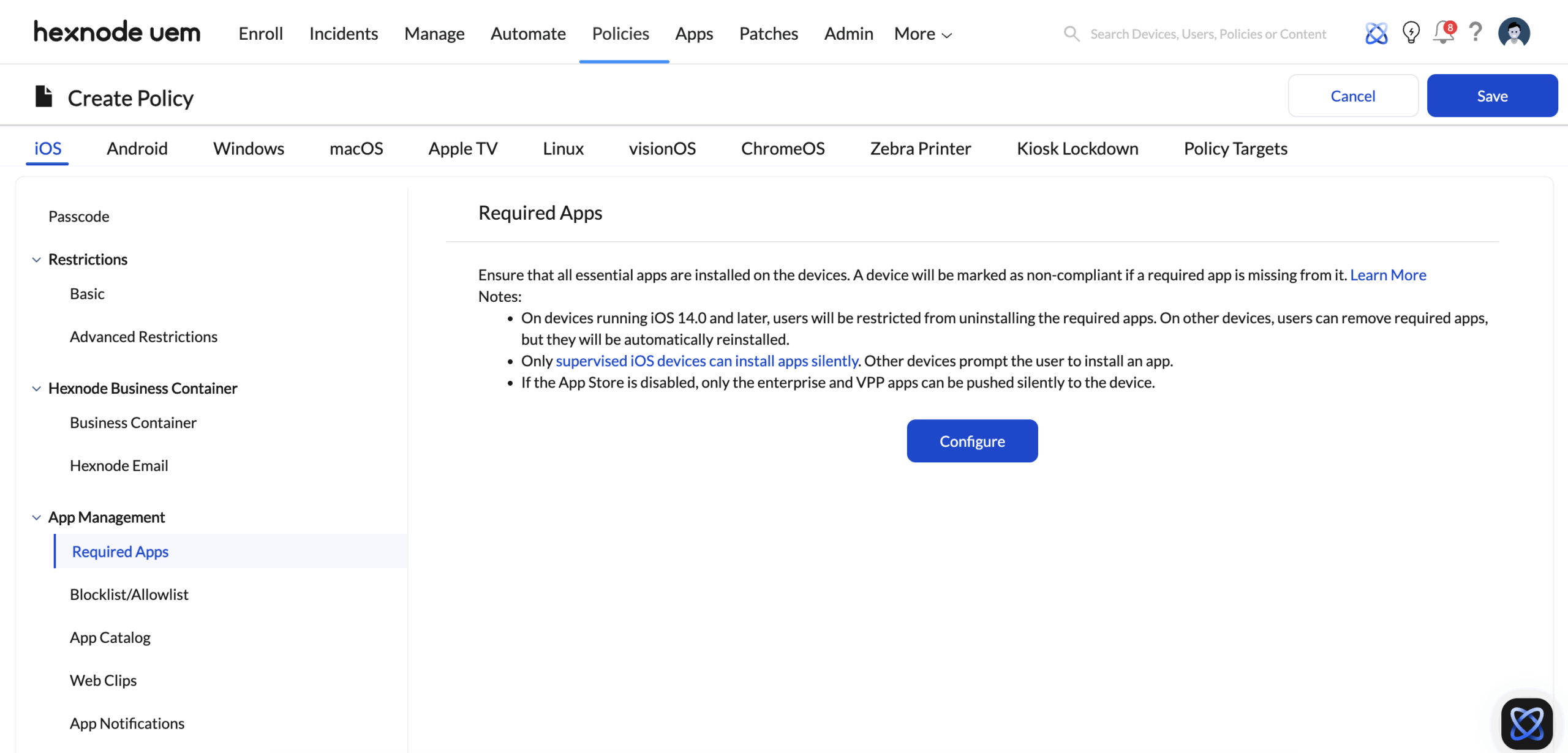1568x753 pixels.
Task: Click the help question mark icon
Action: pos(1476,32)
